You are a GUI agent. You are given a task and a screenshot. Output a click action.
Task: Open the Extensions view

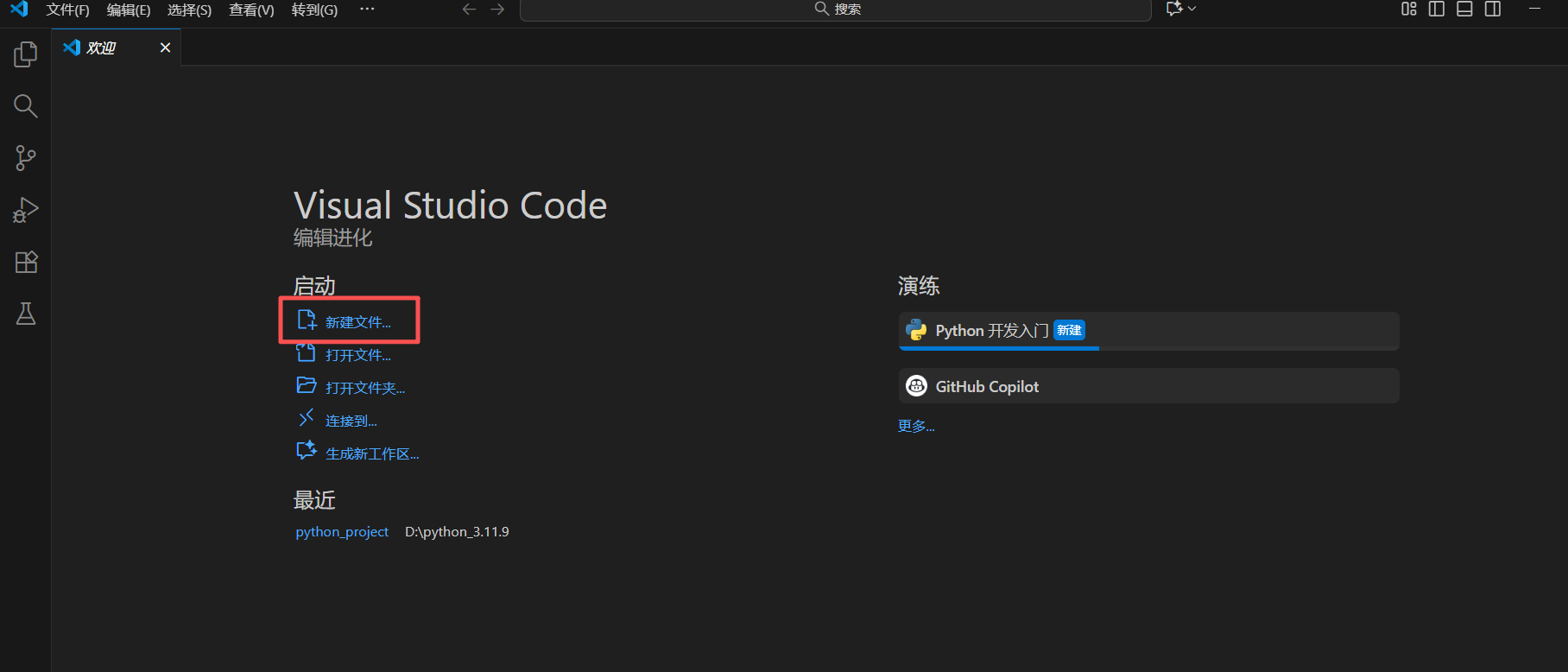pos(26,262)
